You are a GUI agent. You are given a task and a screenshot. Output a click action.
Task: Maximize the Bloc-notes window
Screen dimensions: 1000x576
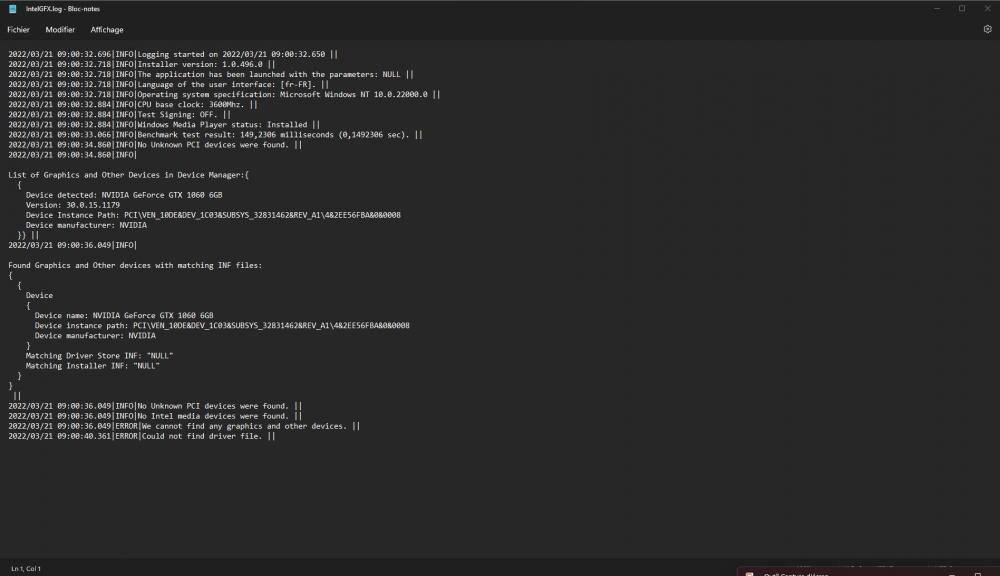click(962, 8)
